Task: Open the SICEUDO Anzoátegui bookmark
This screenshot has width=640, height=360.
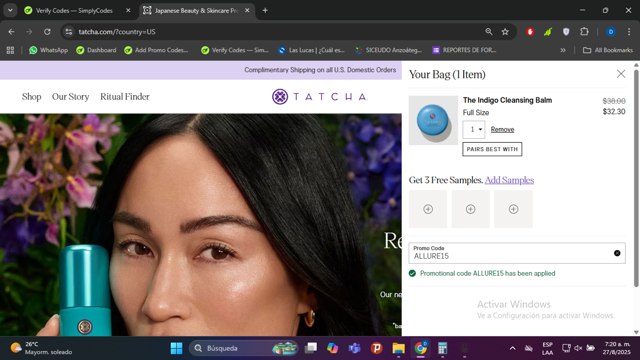Action: point(388,50)
